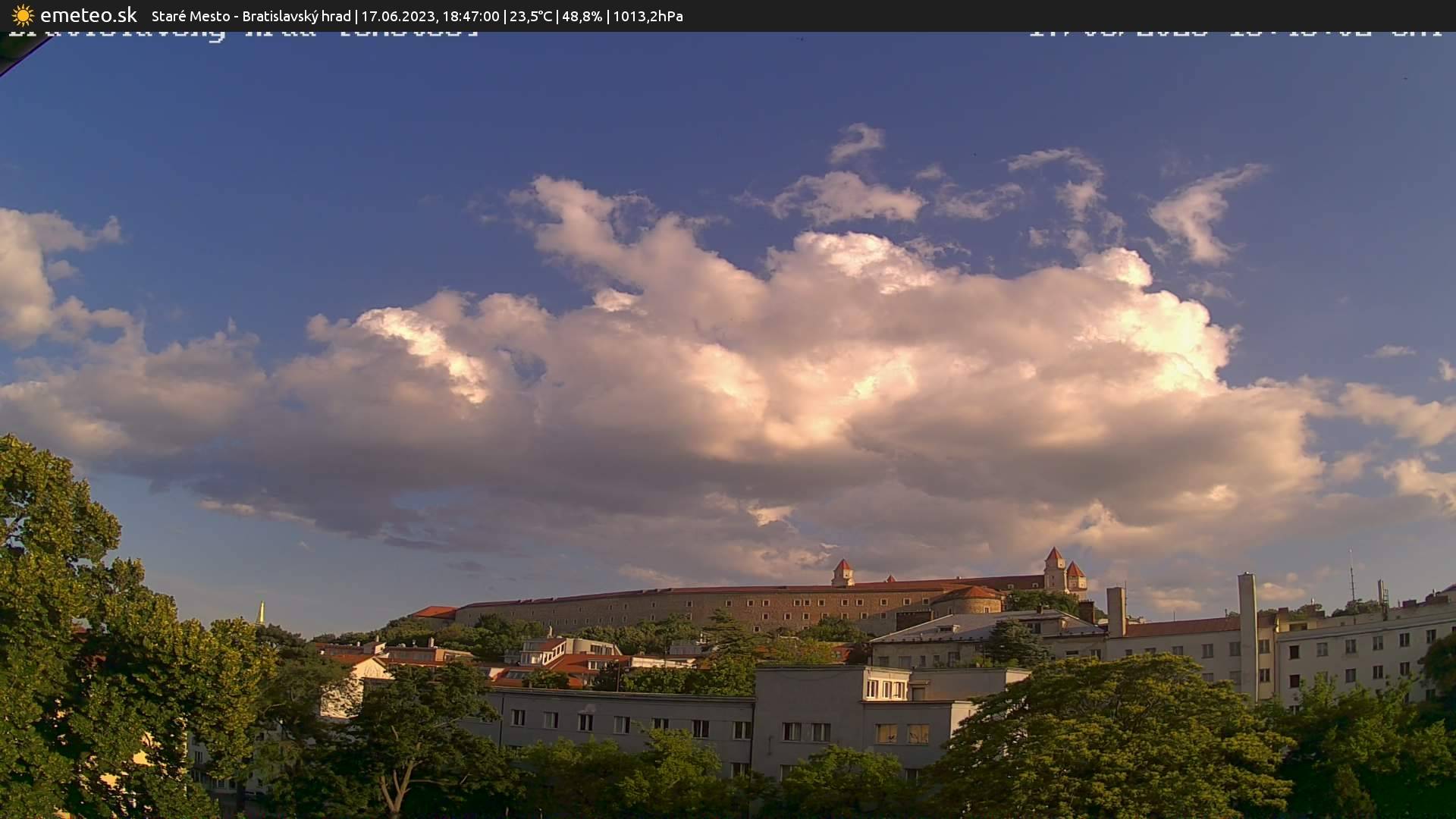Open the emeteo.sk homepage link

coord(87,14)
